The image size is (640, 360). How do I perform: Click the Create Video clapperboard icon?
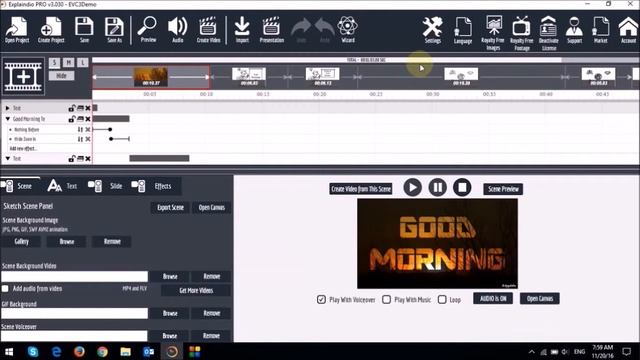click(x=208, y=29)
